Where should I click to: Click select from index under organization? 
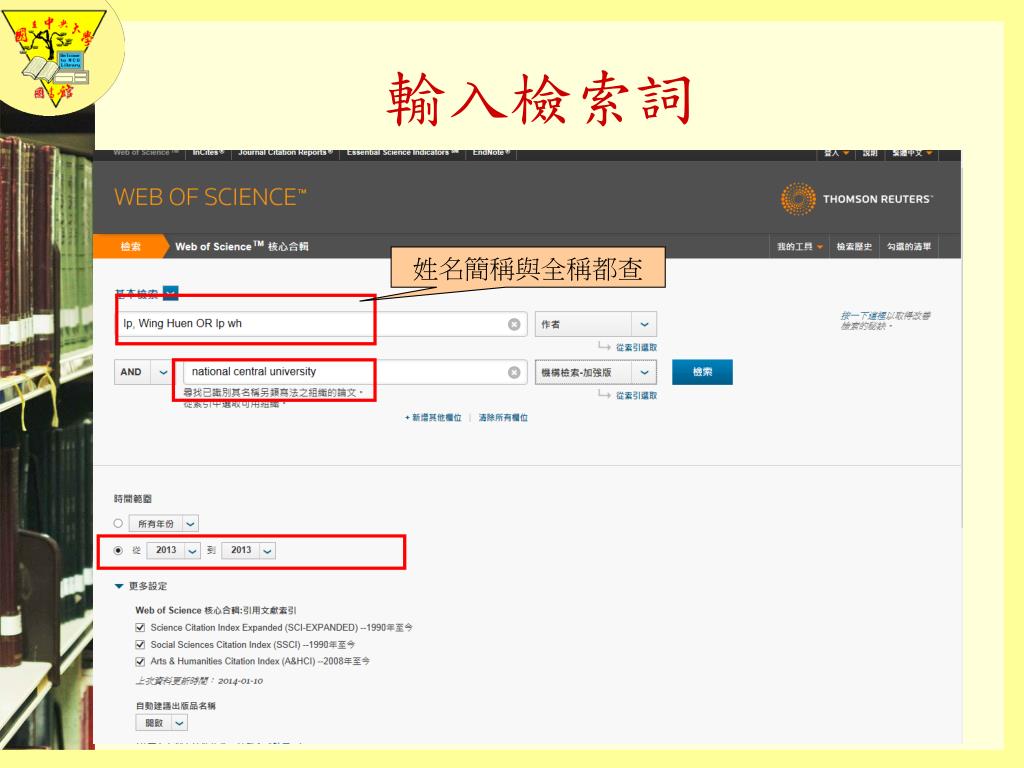click(636, 396)
